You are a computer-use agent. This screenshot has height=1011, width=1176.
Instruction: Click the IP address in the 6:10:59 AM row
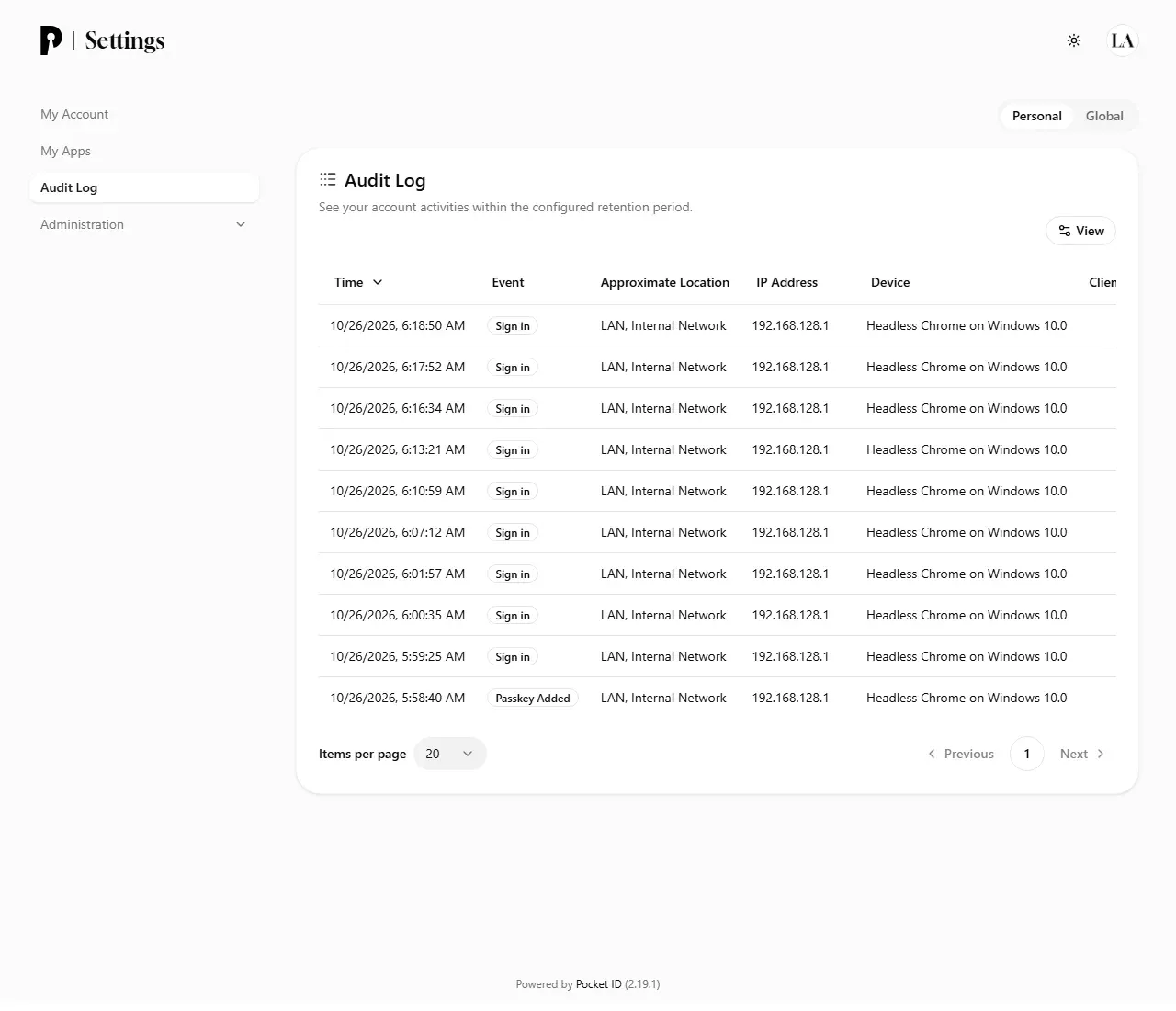click(x=790, y=491)
